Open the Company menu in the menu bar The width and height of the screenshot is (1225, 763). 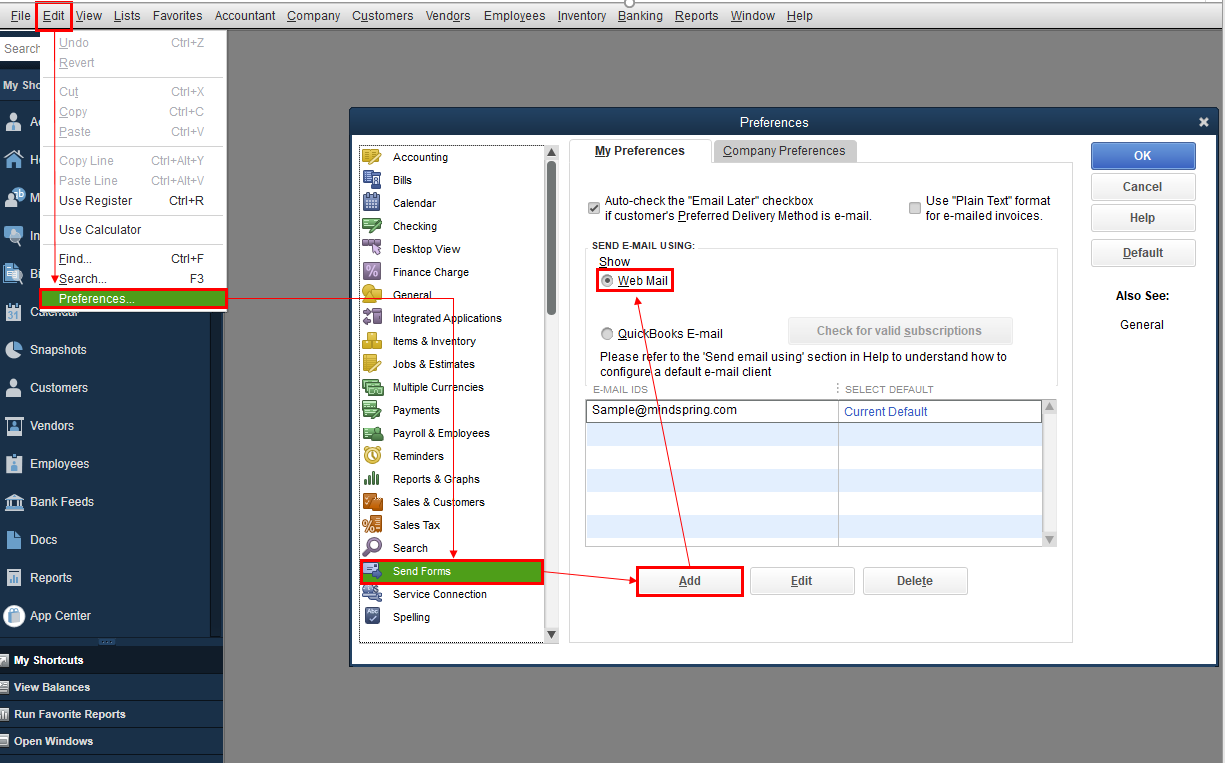tap(313, 16)
